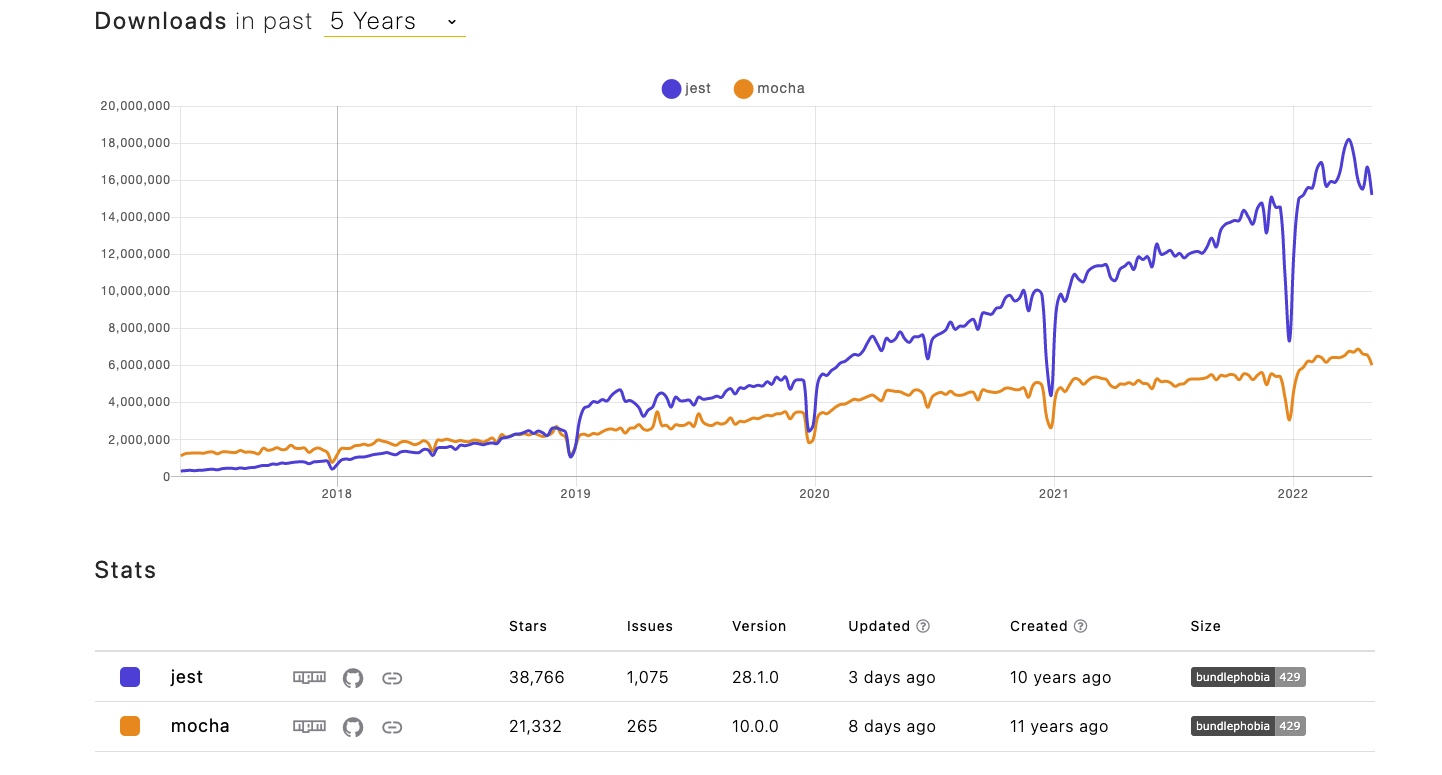The image size is (1442, 775).
Task: Click the jest package name in stats
Action: click(187, 677)
